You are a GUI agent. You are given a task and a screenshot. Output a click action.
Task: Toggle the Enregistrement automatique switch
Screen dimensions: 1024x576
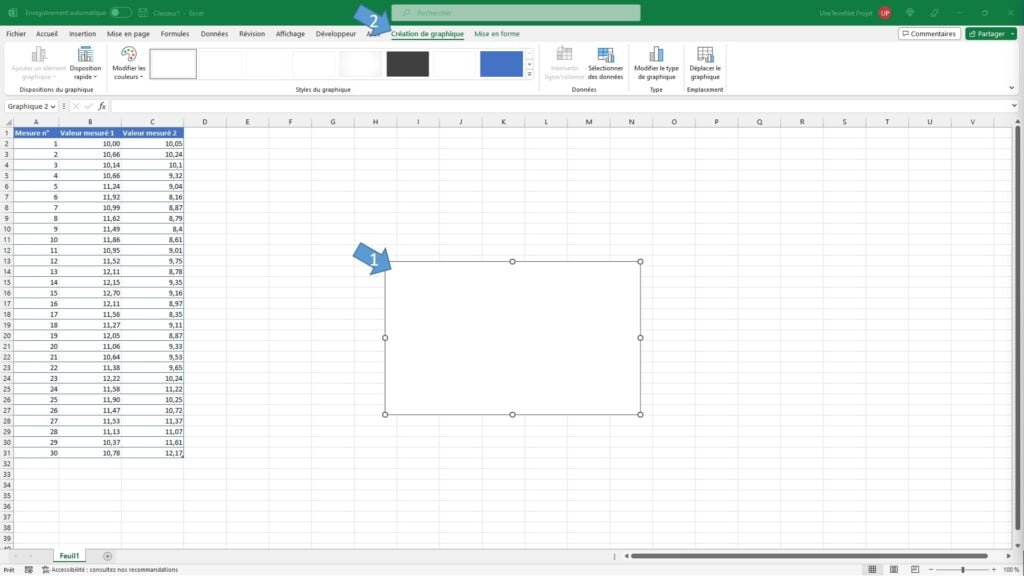120,12
